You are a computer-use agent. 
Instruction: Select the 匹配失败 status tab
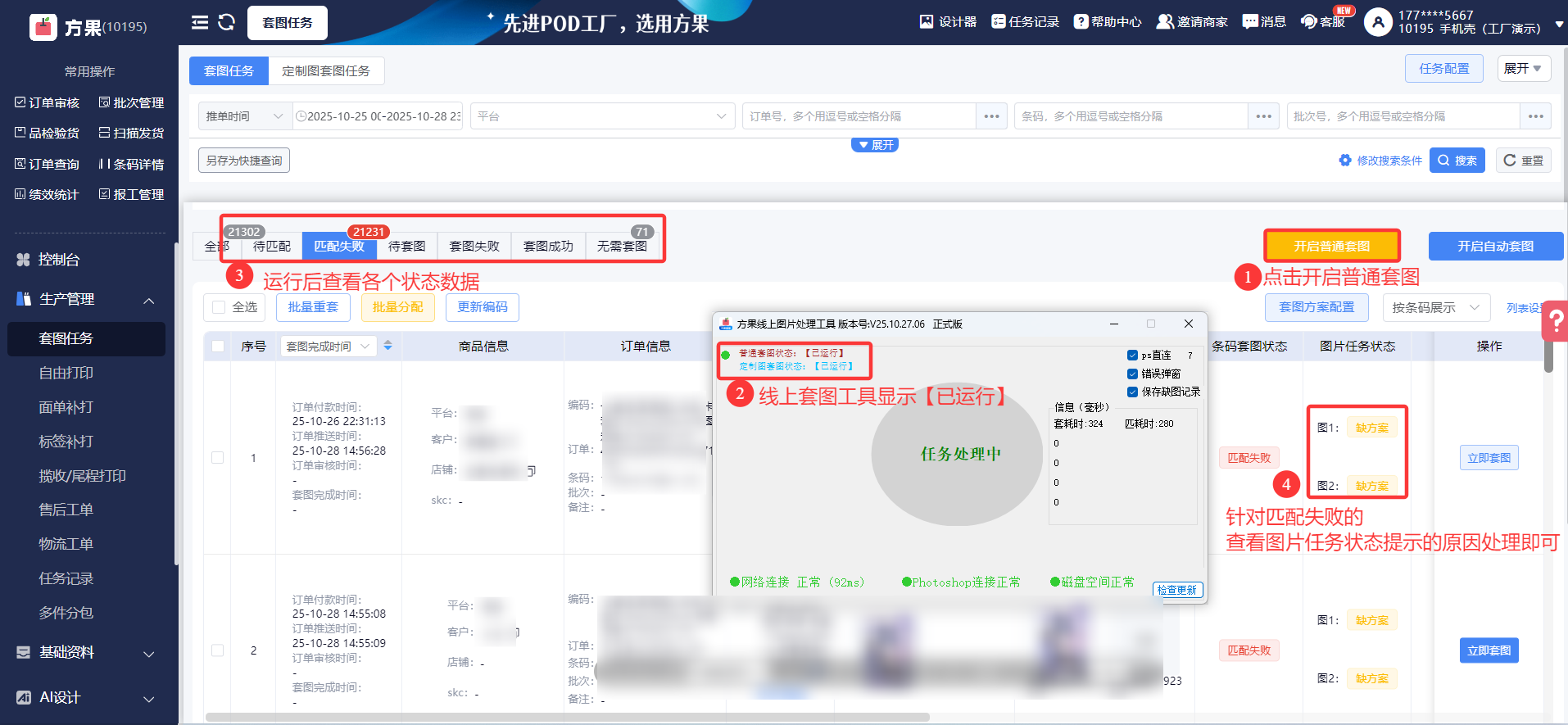[x=339, y=246]
